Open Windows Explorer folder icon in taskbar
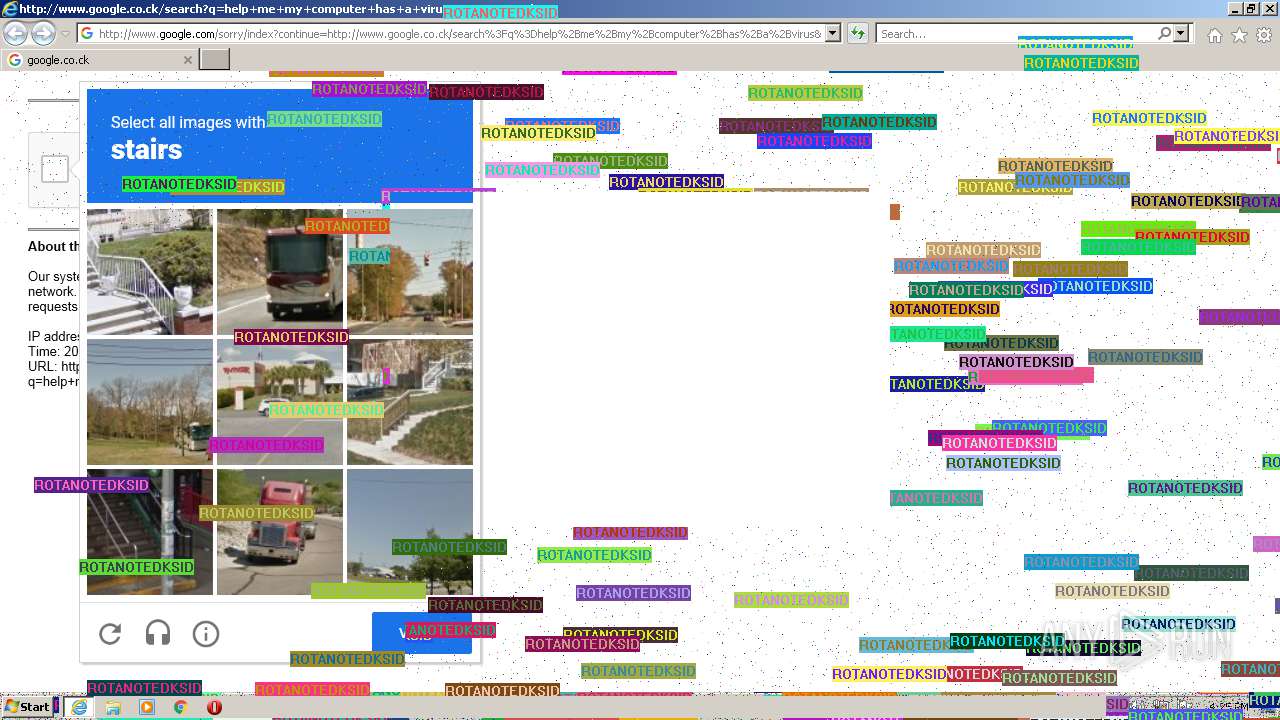 (113, 707)
